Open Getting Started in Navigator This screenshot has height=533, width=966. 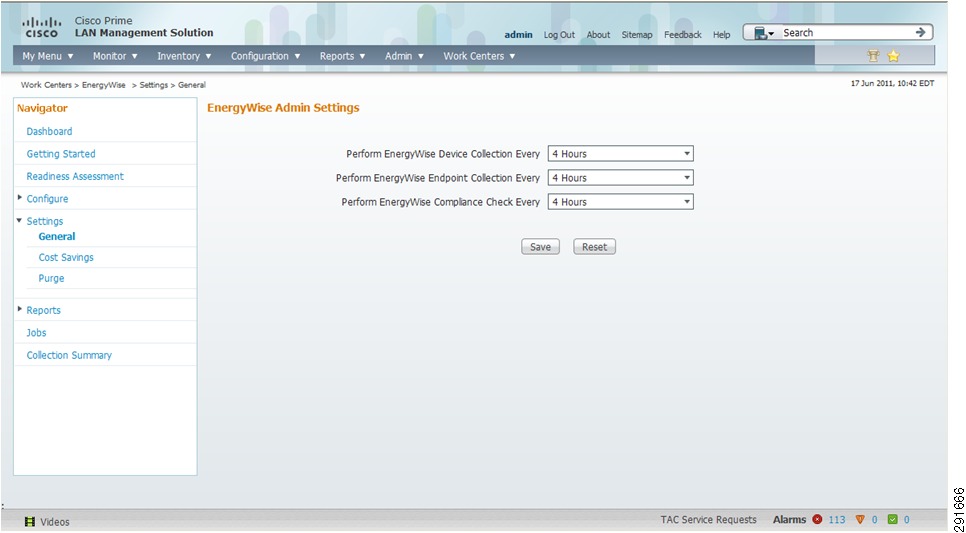61,153
